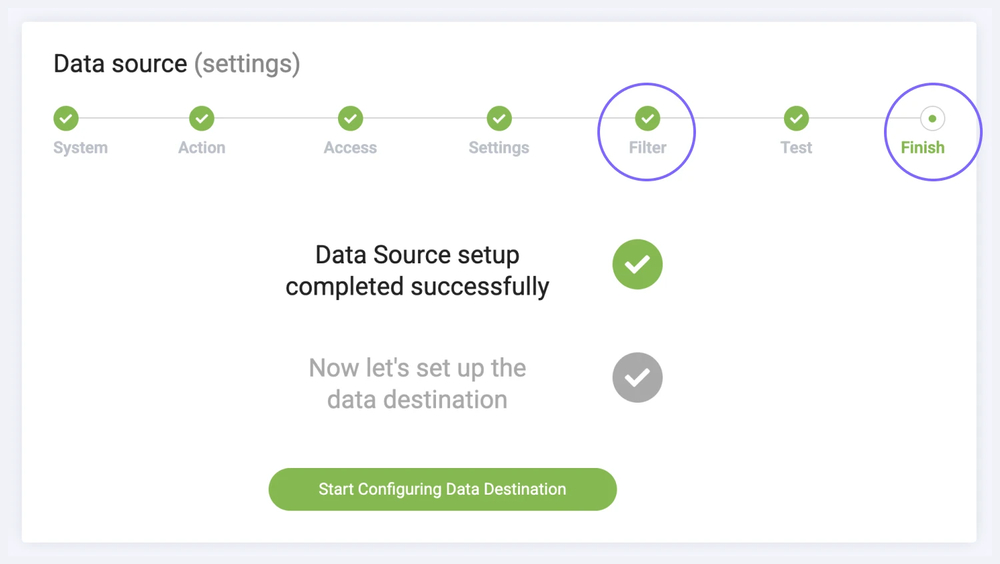Jump to the Test step label
The image size is (1000, 564).
point(796,148)
